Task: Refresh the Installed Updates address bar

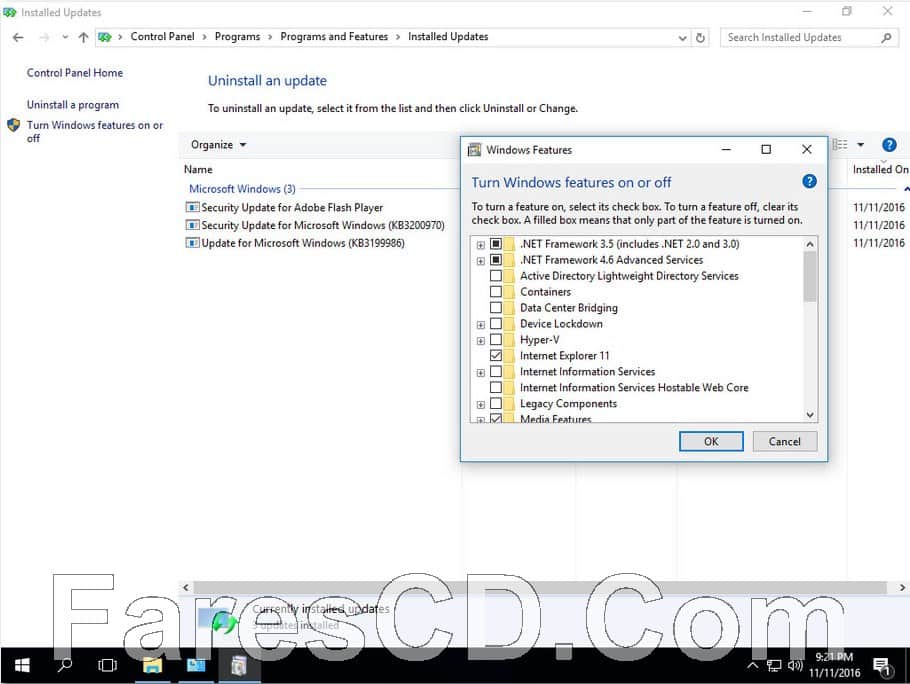Action: (x=700, y=38)
